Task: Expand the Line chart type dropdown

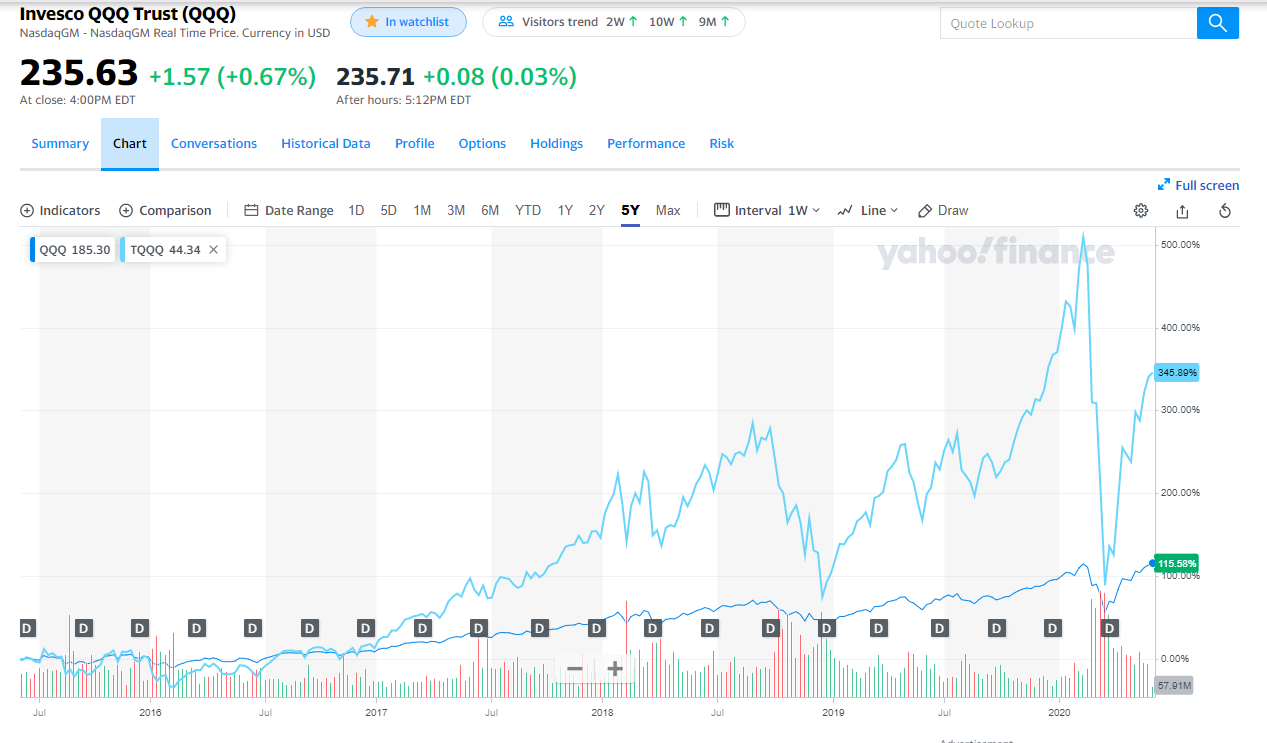Action: tap(868, 211)
